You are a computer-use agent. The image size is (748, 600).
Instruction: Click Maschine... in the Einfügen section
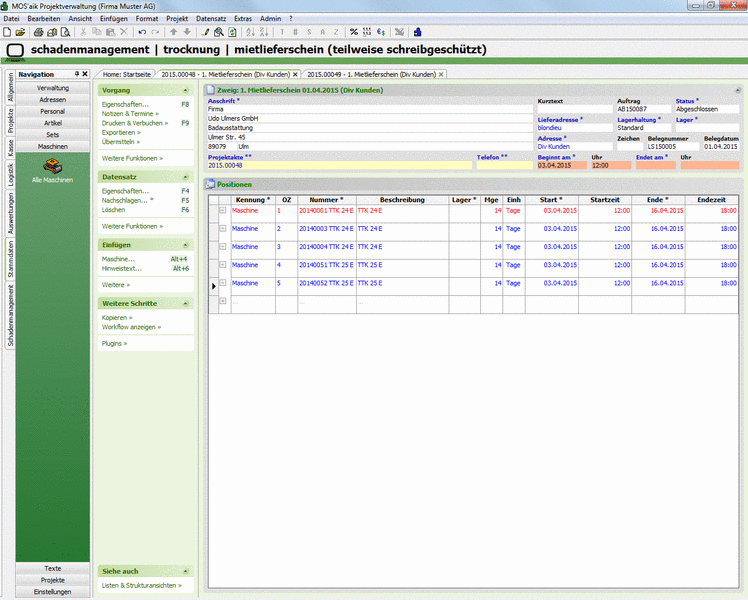(118, 259)
